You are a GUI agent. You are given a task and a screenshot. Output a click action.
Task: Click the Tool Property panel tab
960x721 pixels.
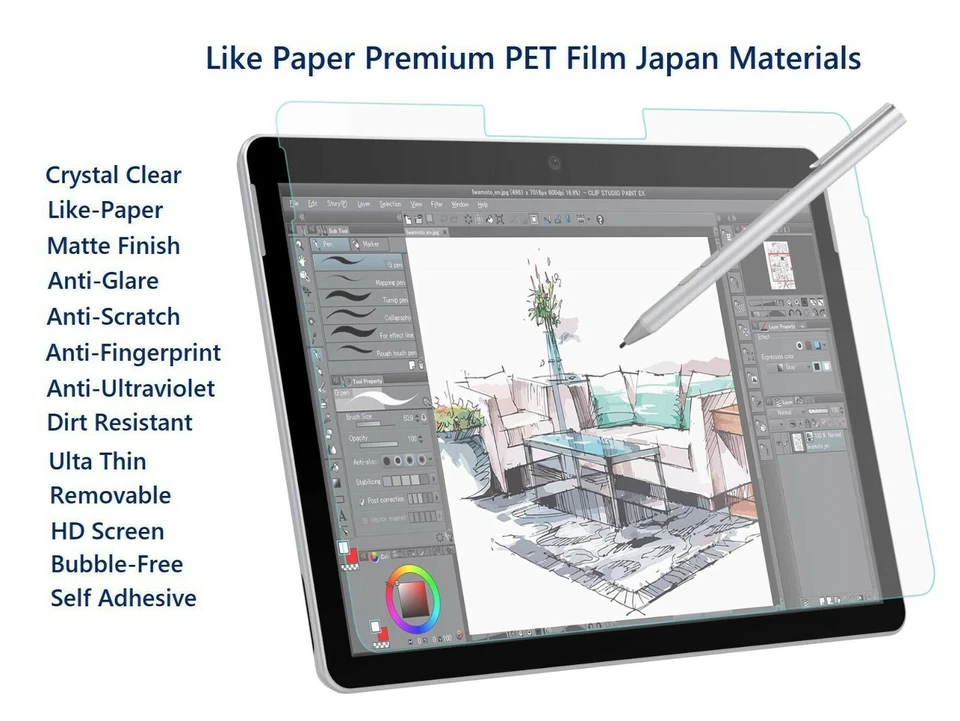[369, 379]
